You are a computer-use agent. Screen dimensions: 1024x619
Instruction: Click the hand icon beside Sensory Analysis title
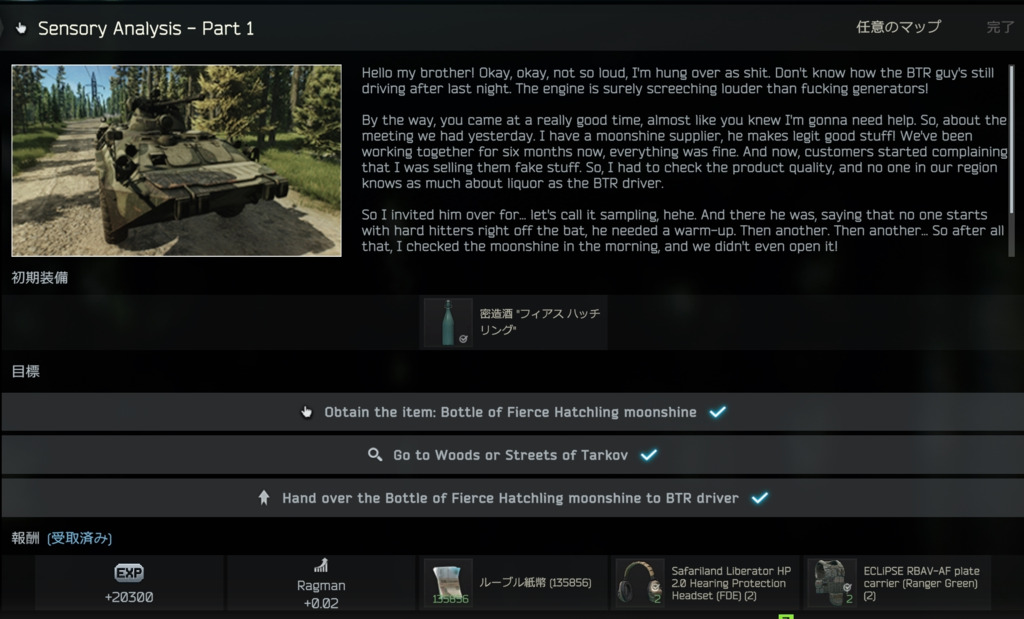pos(21,28)
